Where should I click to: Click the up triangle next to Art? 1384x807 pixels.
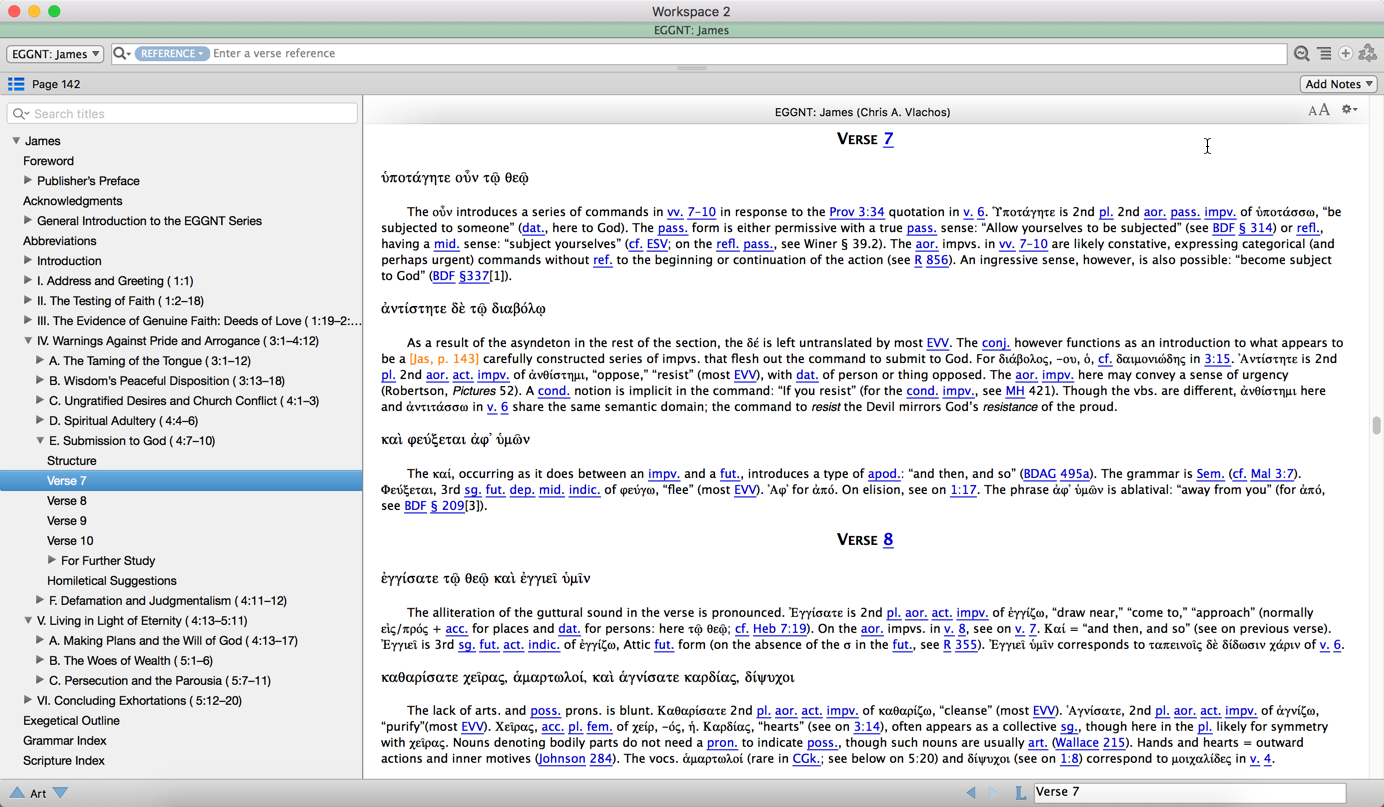16,793
